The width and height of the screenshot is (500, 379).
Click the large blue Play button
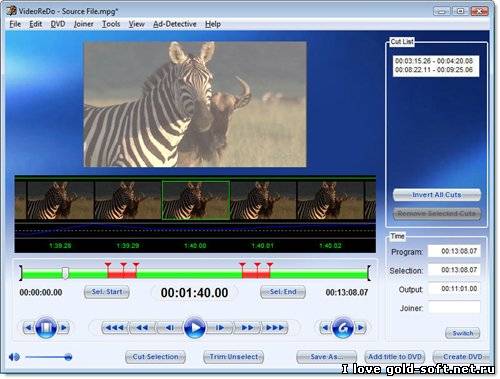click(x=194, y=328)
